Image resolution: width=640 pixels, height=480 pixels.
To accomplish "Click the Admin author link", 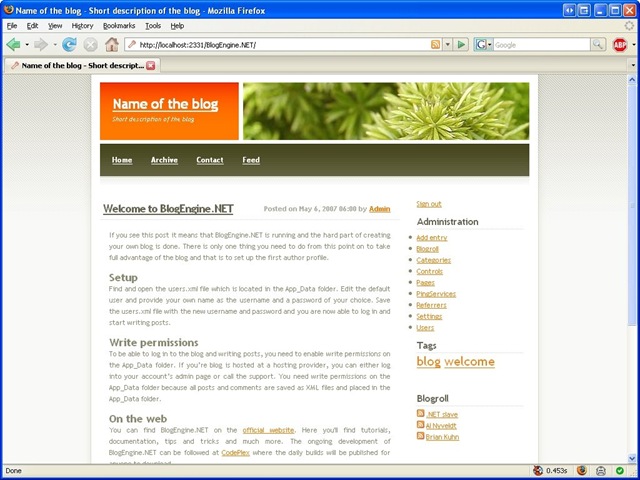I will pos(380,209).
